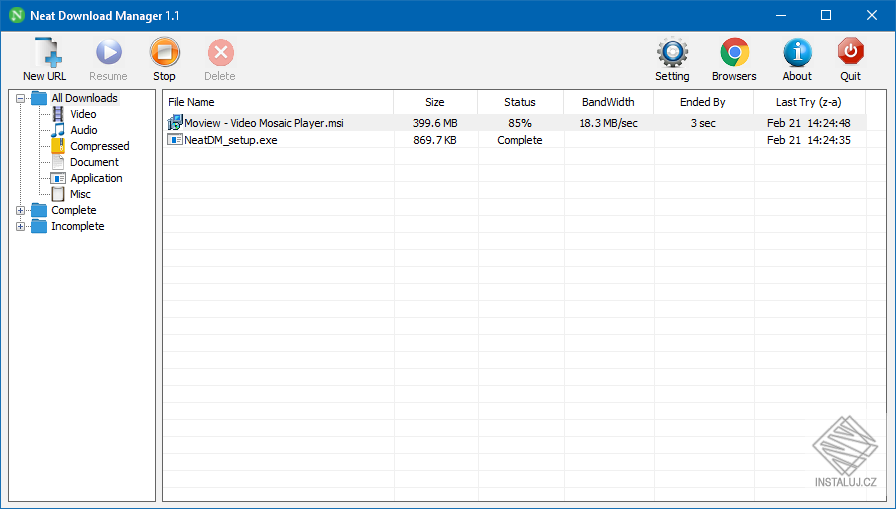Expand the Complete folder node
896x509 pixels.
tap(21, 210)
